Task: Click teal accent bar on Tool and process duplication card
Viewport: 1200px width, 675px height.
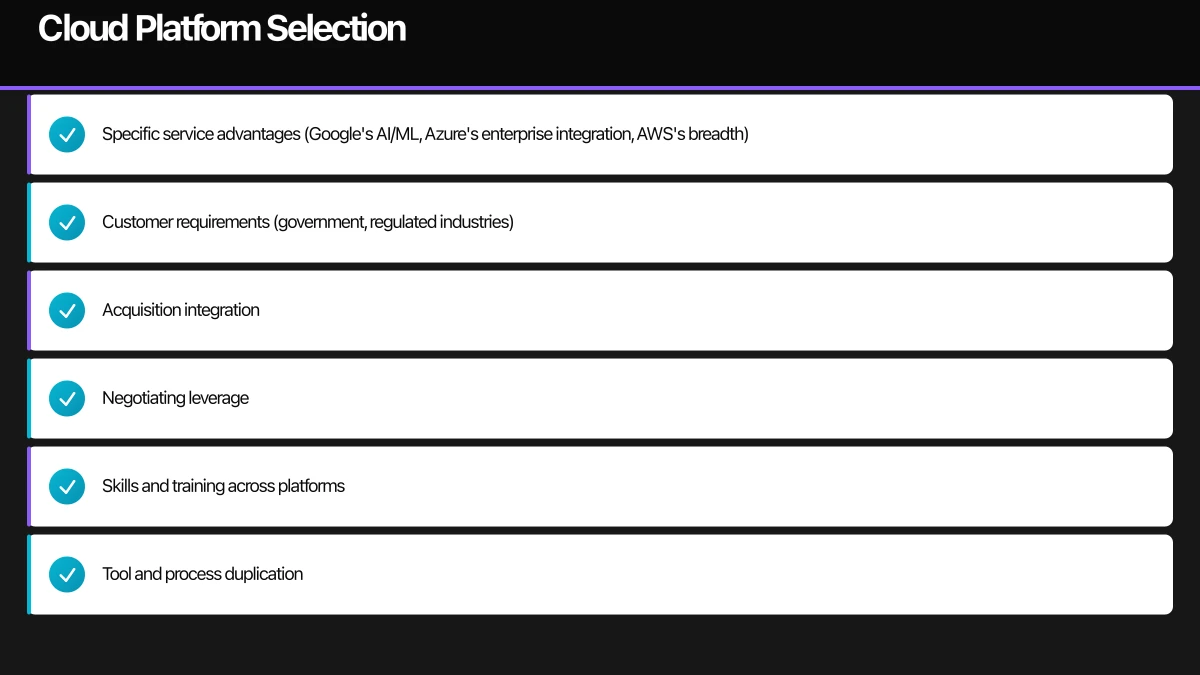Action: [29, 574]
